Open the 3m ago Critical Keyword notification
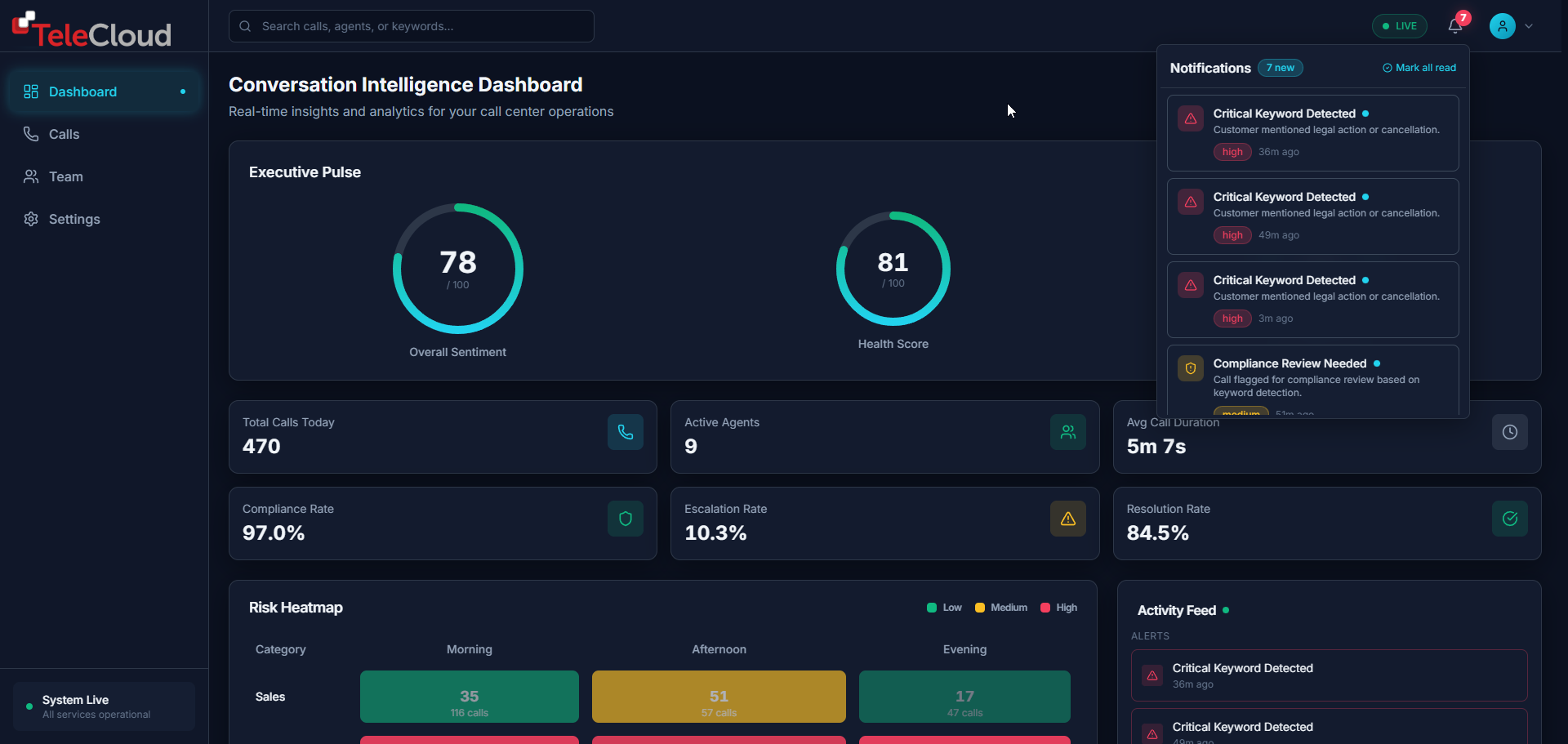Viewport: 1568px width, 744px height. click(x=1312, y=299)
